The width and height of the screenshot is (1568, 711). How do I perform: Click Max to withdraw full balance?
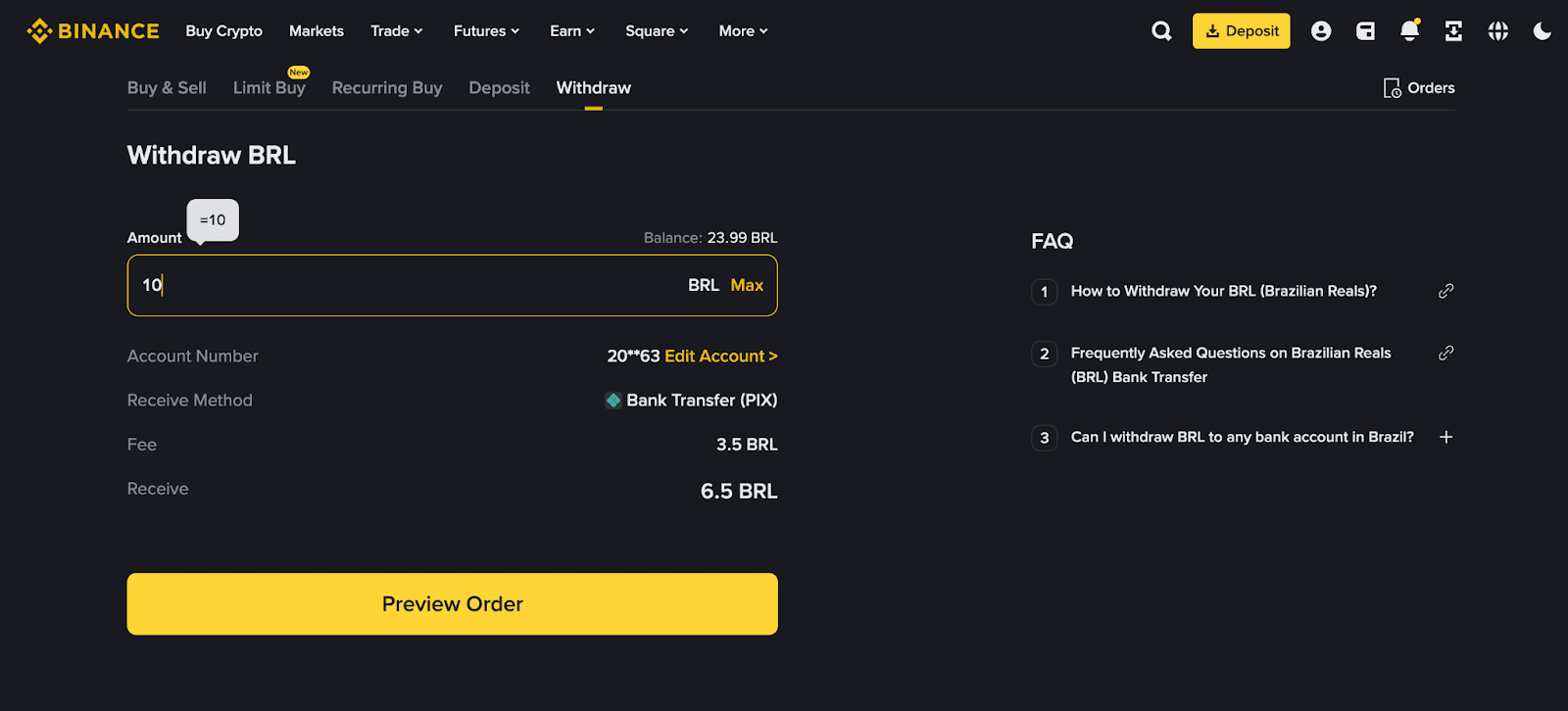point(747,285)
